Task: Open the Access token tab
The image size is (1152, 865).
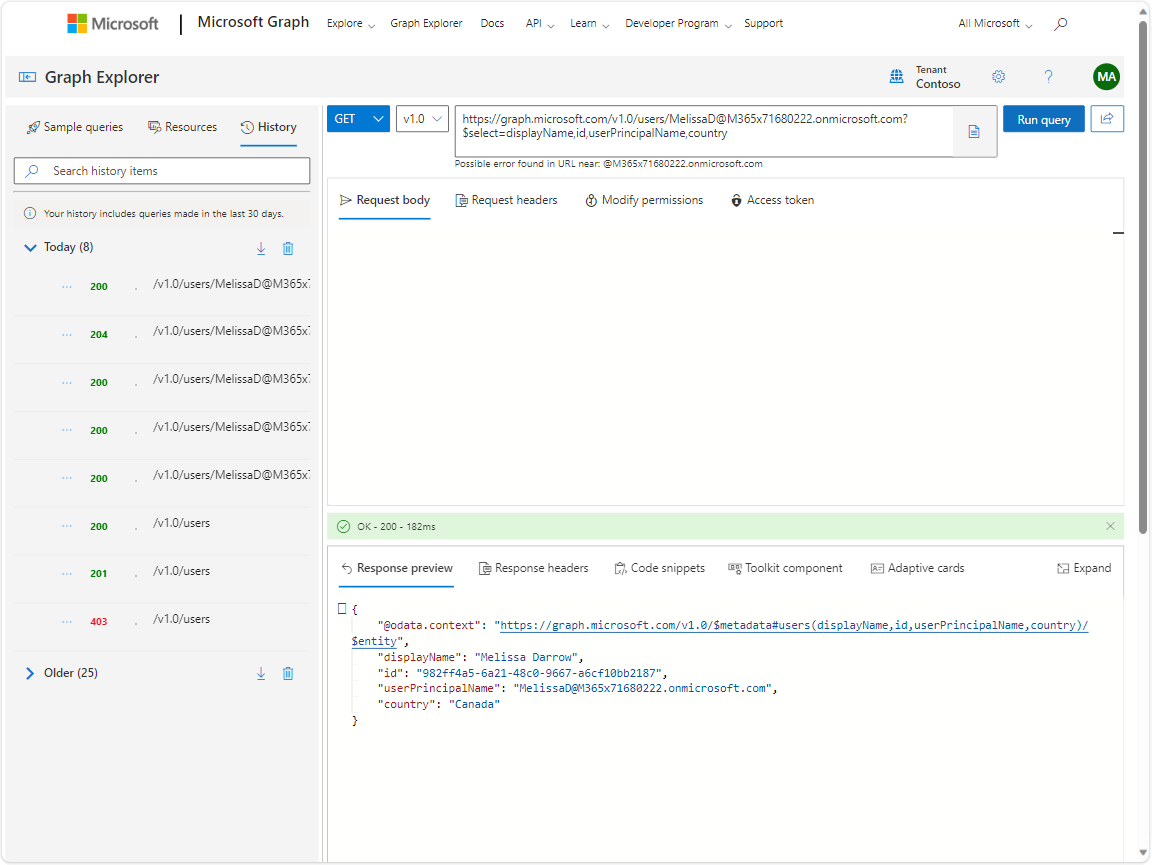Action: (772, 200)
